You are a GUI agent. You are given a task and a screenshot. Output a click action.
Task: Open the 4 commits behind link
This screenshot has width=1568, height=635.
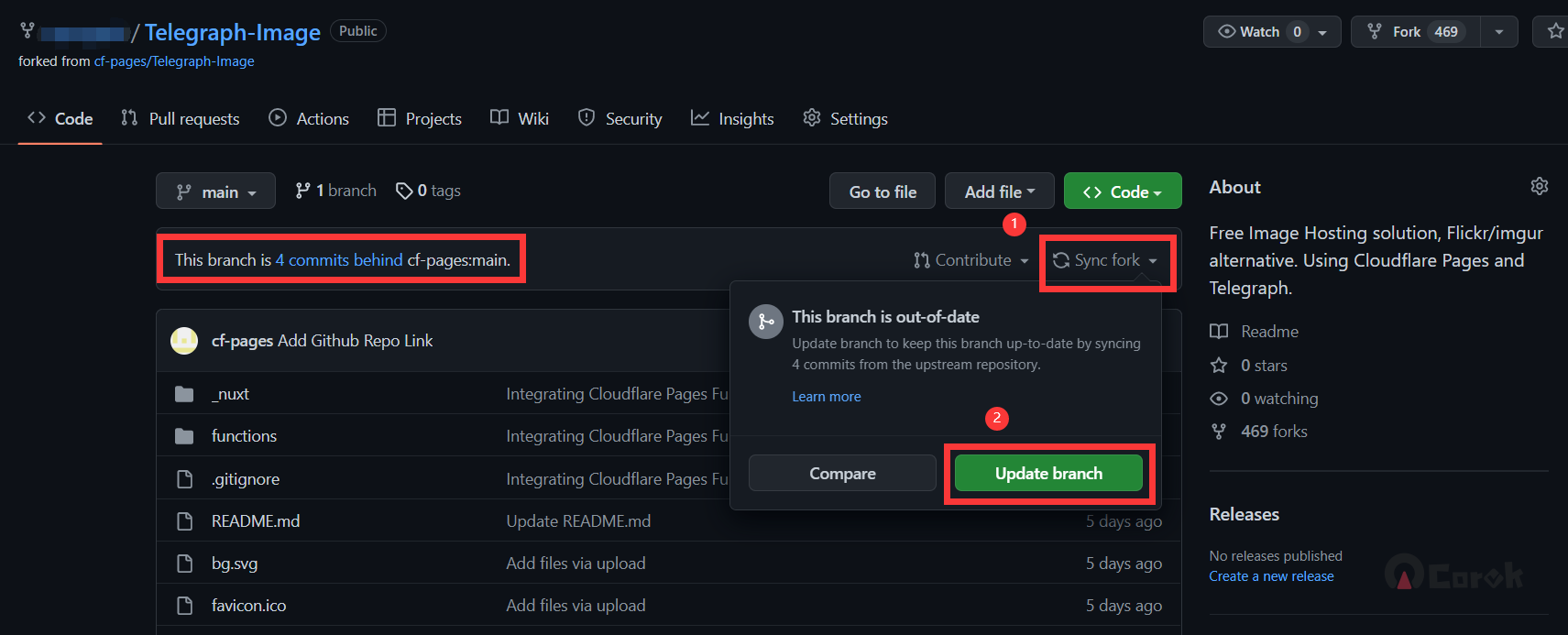pyautogui.click(x=339, y=260)
